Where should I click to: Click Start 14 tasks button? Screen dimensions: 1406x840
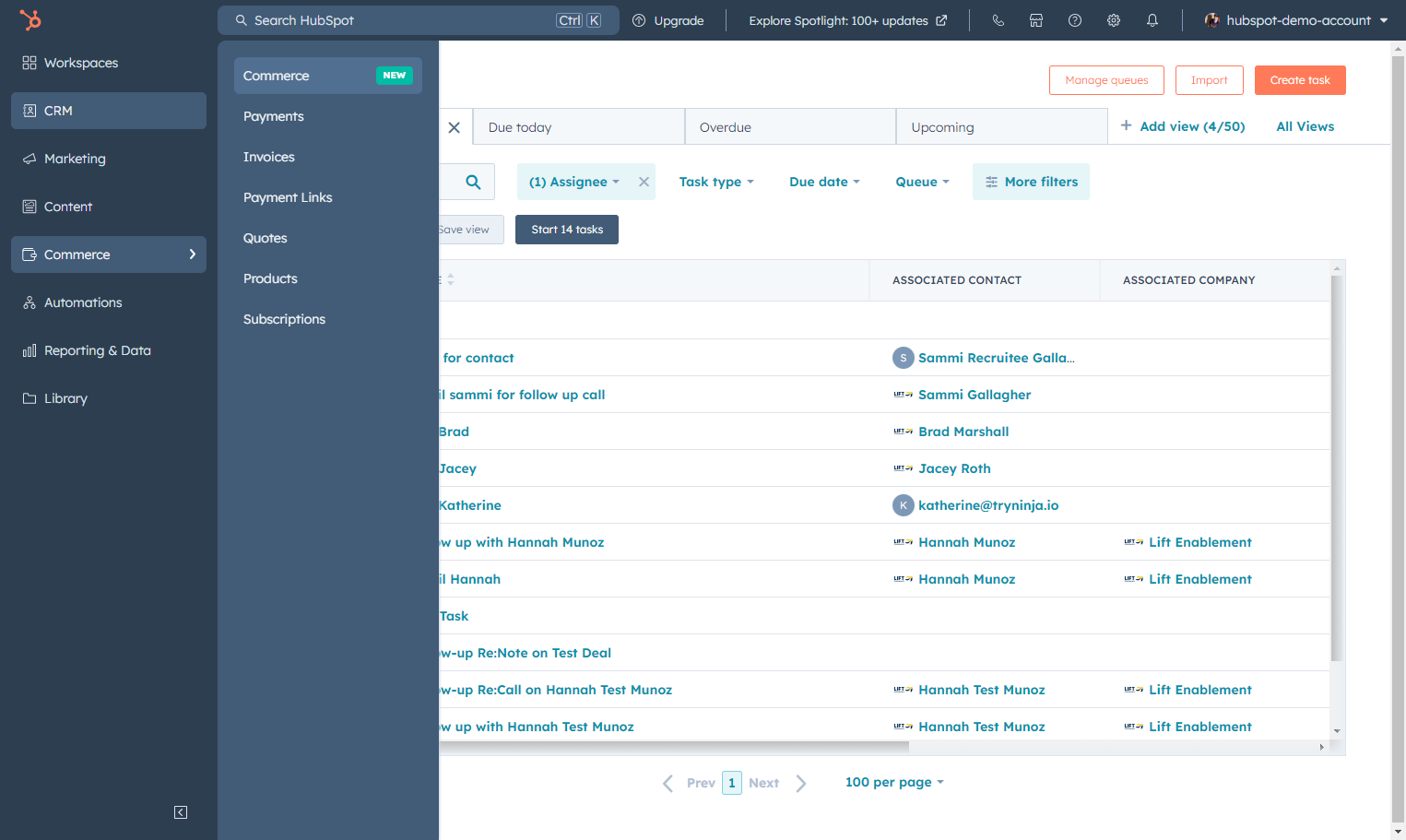567,230
